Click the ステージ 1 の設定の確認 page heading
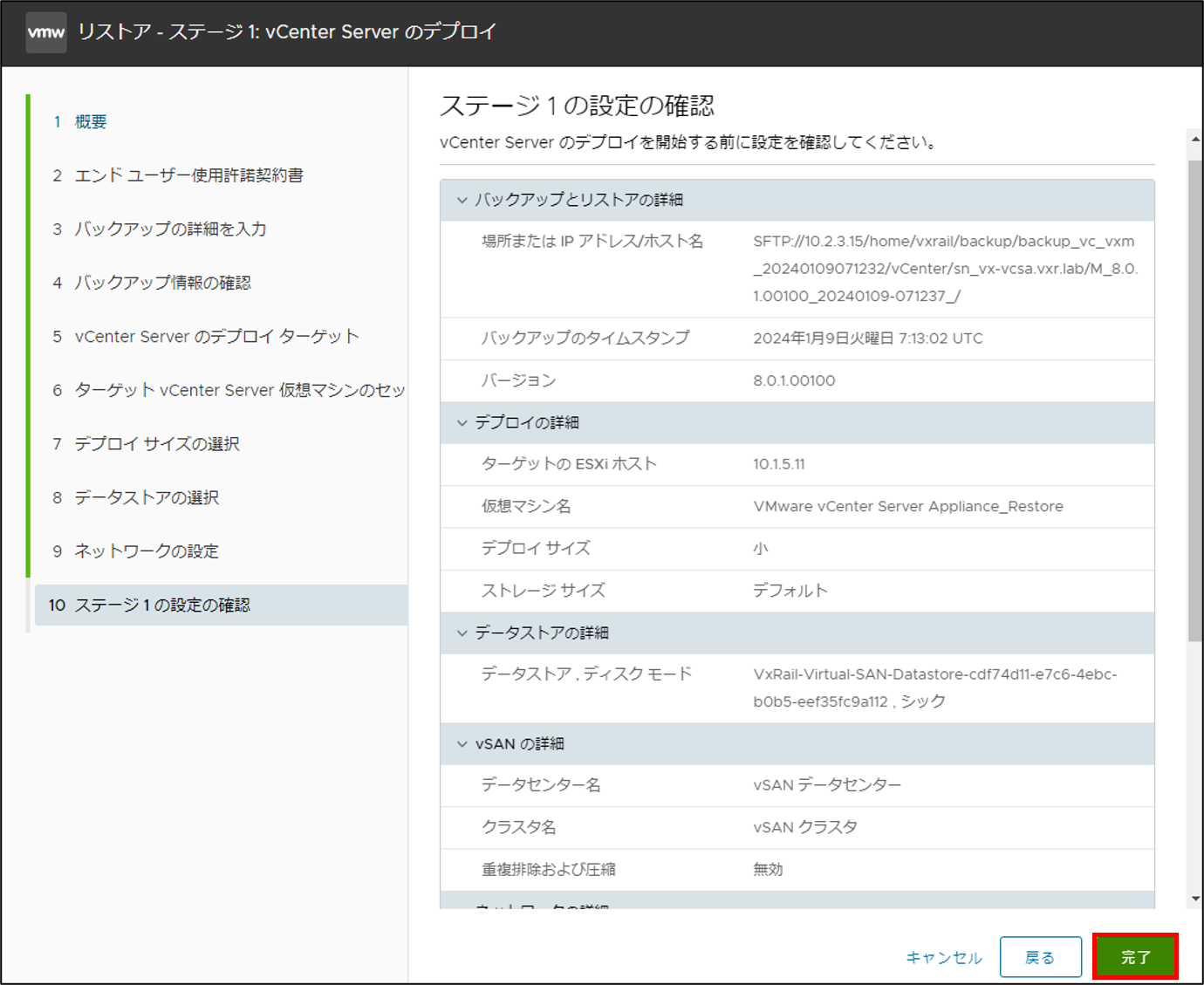This screenshot has width=1204, height=985. 578,106
